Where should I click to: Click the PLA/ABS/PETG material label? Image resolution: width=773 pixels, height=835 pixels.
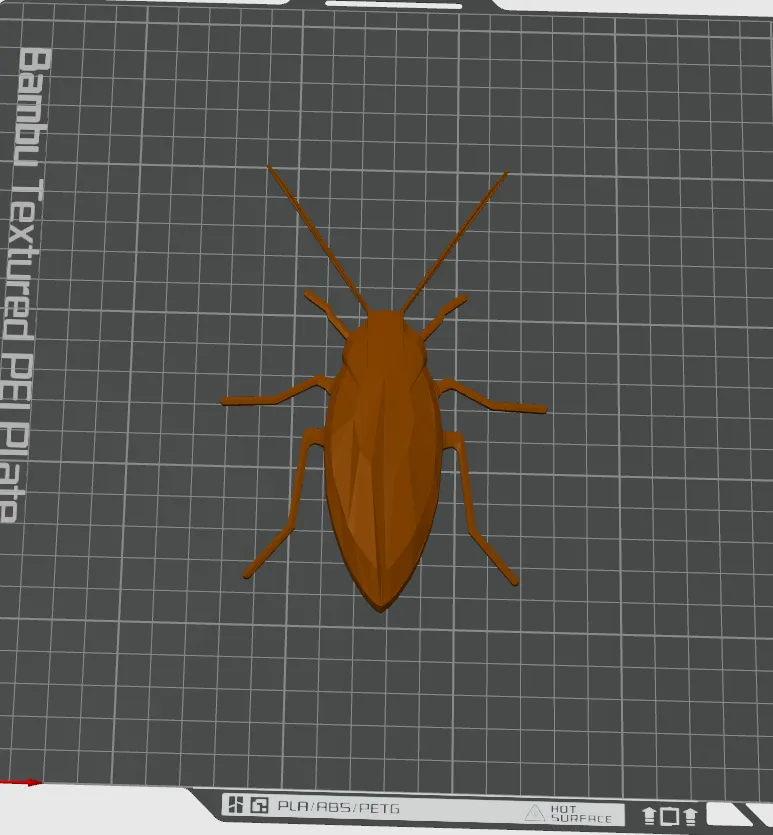coord(325,805)
